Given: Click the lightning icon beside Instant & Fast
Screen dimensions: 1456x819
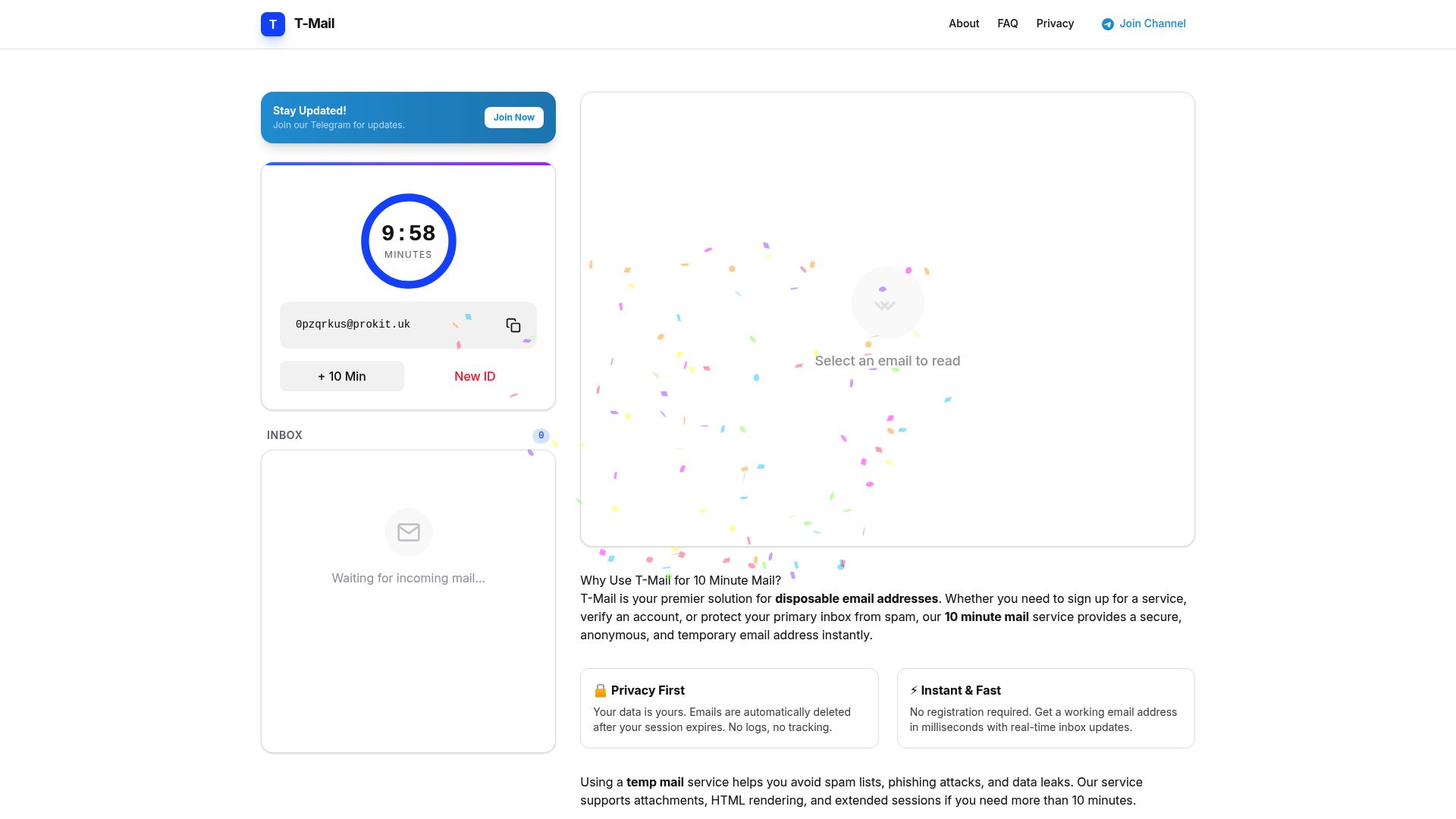Looking at the screenshot, I should click(x=914, y=690).
